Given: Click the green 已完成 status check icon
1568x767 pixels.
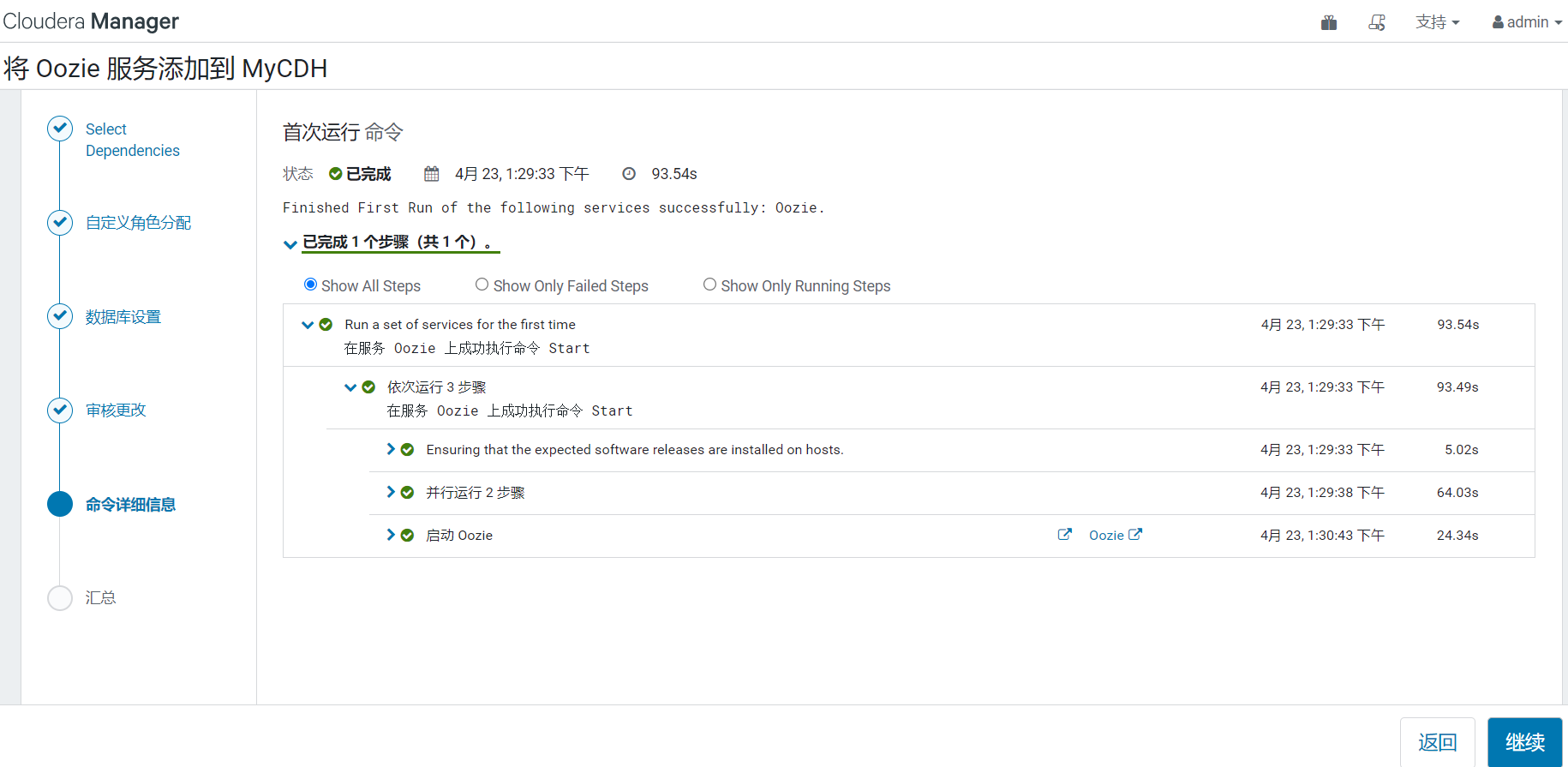Looking at the screenshot, I should point(336,174).
